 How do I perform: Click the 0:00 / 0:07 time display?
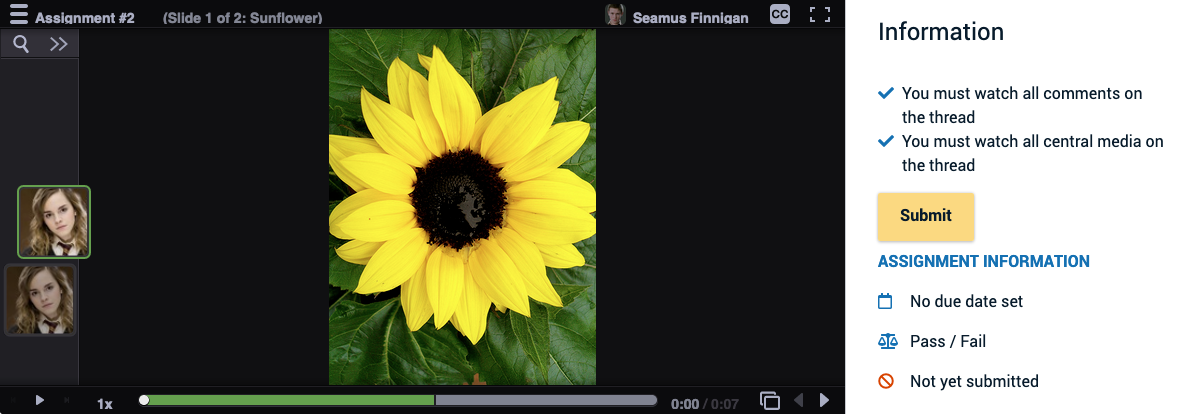pyautogui.click(x=705, y=404)
